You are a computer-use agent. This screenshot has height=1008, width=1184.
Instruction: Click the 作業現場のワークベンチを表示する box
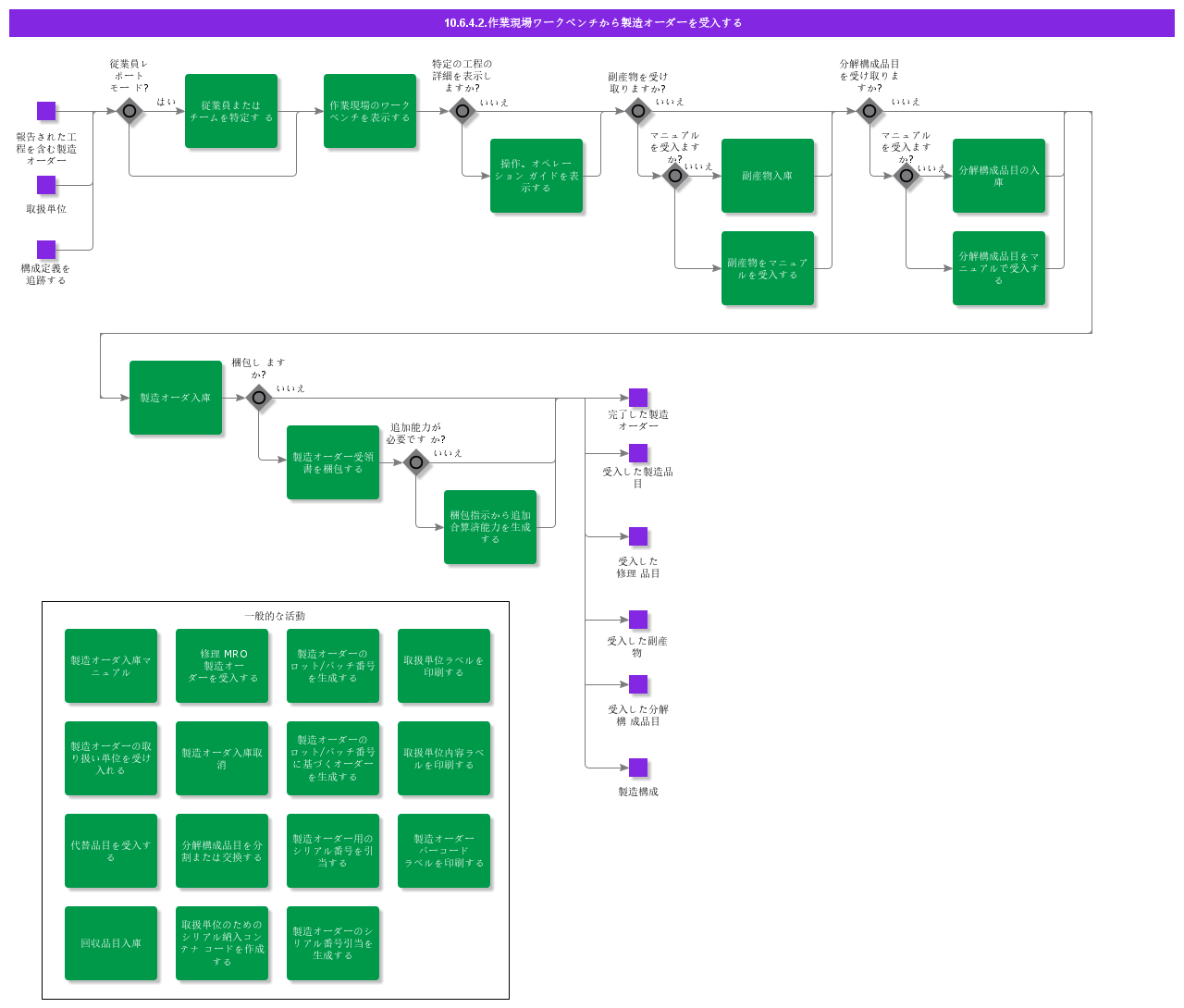(x=370, y=111)
